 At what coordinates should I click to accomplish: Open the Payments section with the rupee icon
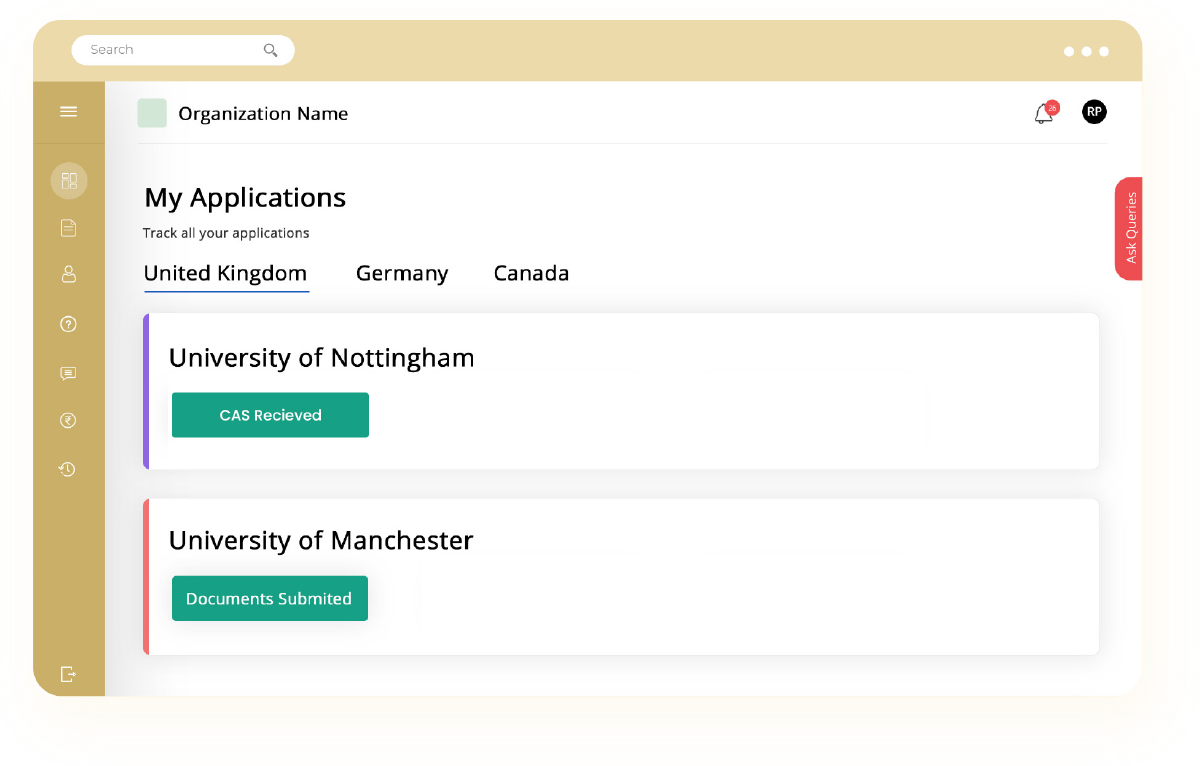[x=68, y=420]
